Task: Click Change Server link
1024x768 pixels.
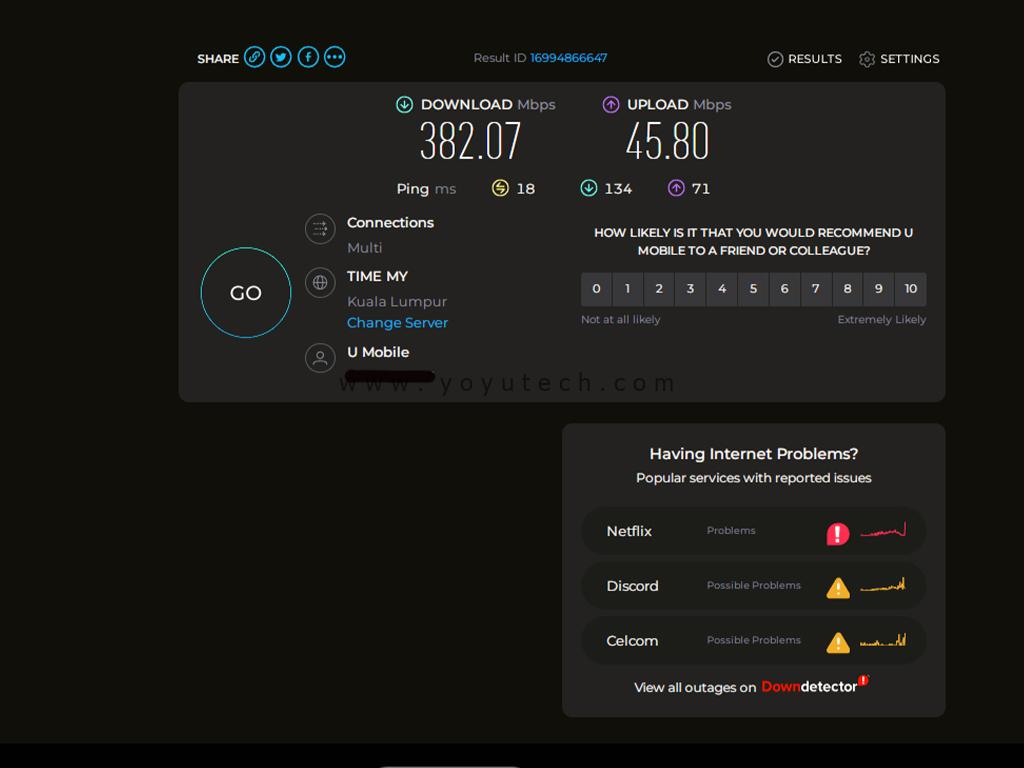Action: pyautogui.click(x=397, y=323)
